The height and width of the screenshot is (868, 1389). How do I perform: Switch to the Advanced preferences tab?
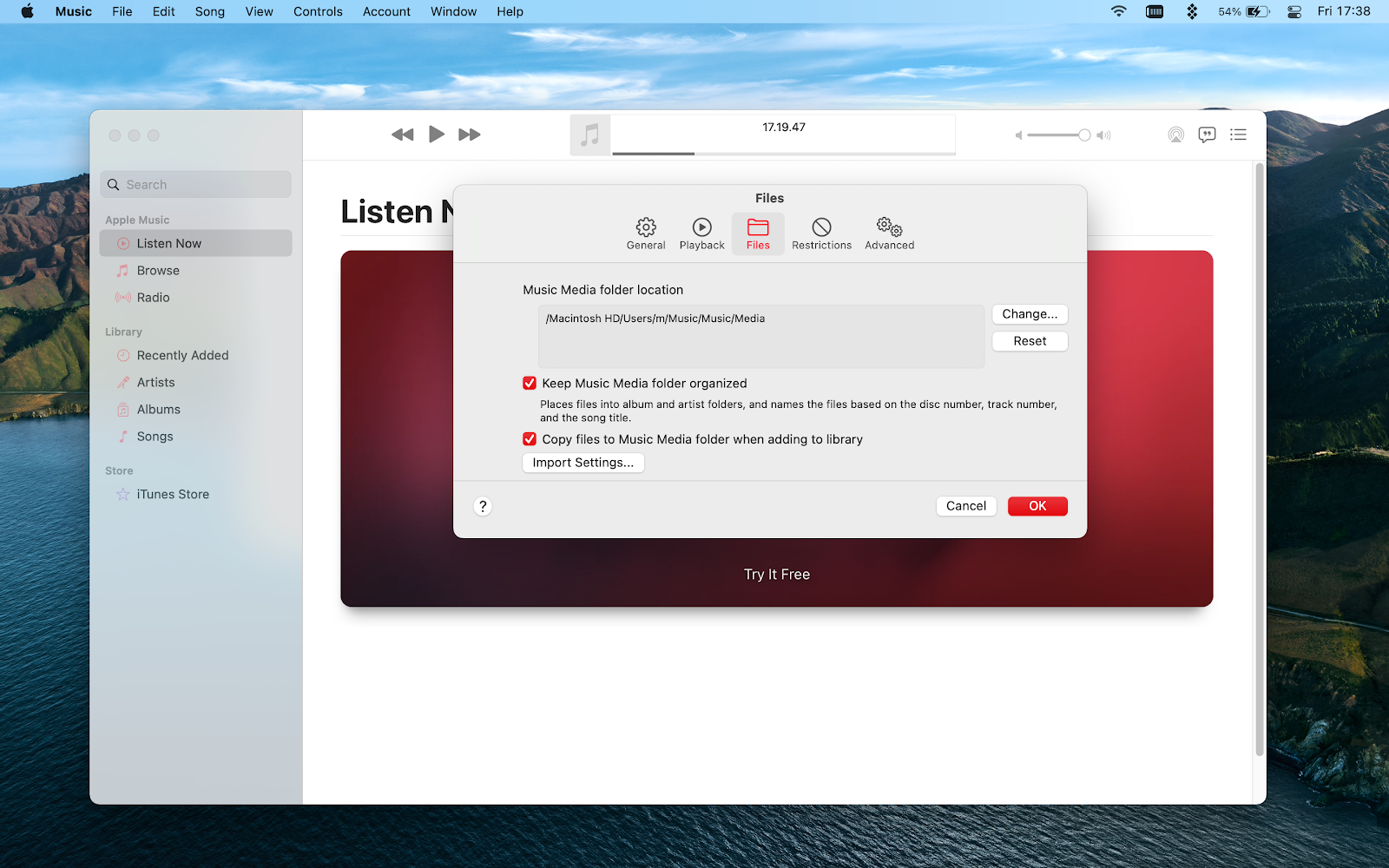pos(889,233)
